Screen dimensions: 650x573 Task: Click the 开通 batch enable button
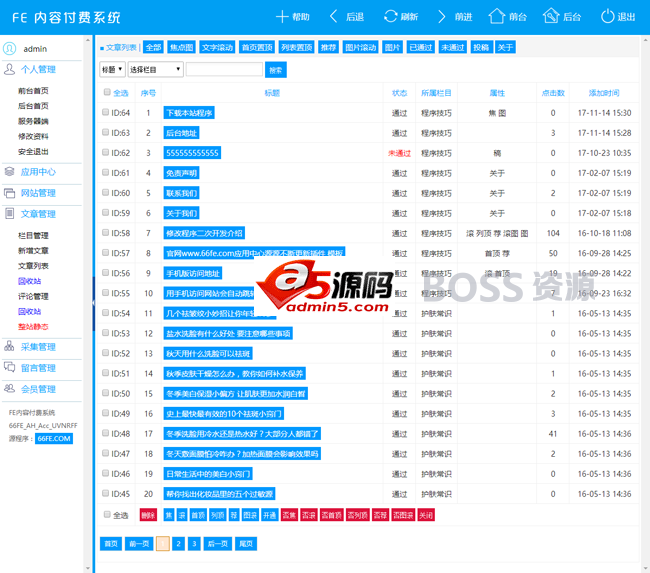pos(269,515)
